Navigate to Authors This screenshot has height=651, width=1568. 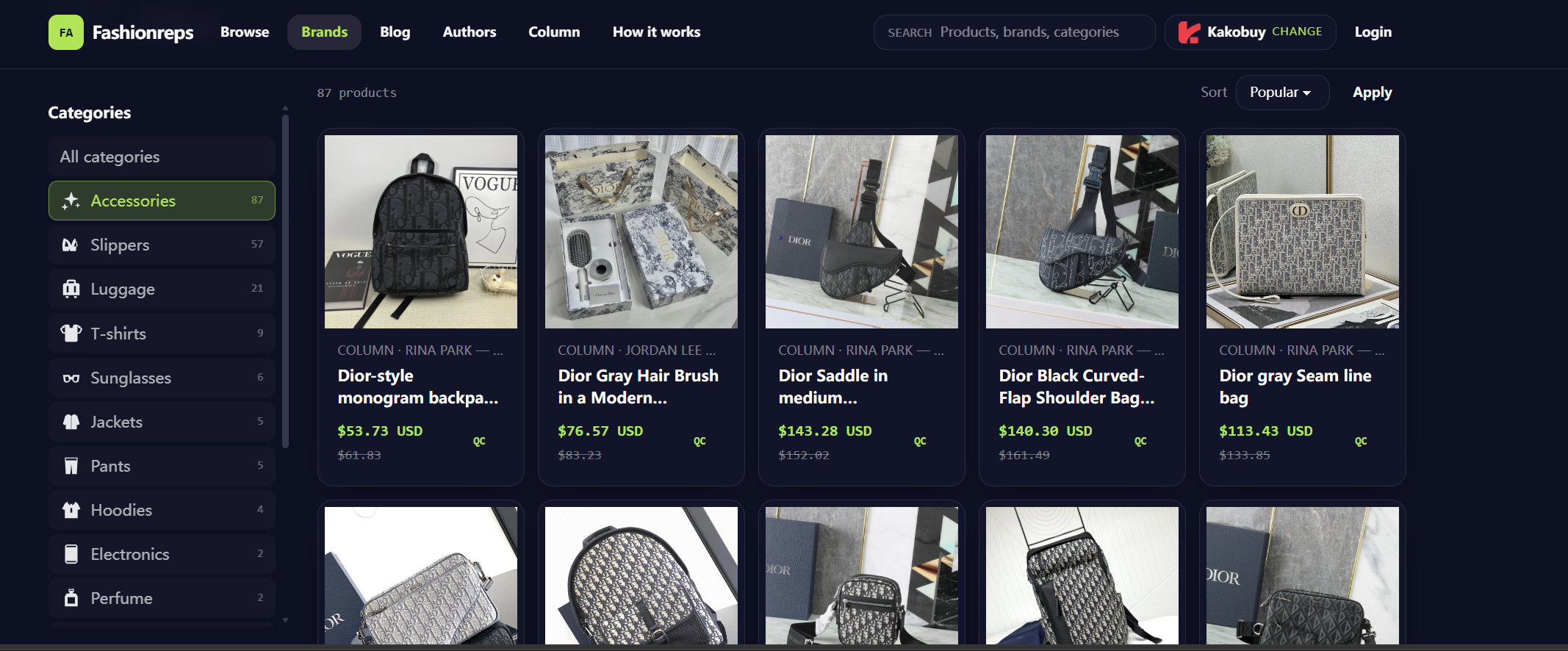[470, 32]
